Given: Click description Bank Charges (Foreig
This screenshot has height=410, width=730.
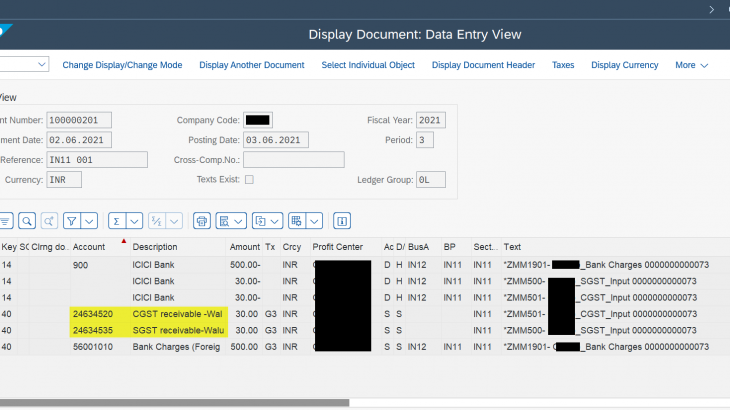Looking at the screenshot, I should (176, 347).
